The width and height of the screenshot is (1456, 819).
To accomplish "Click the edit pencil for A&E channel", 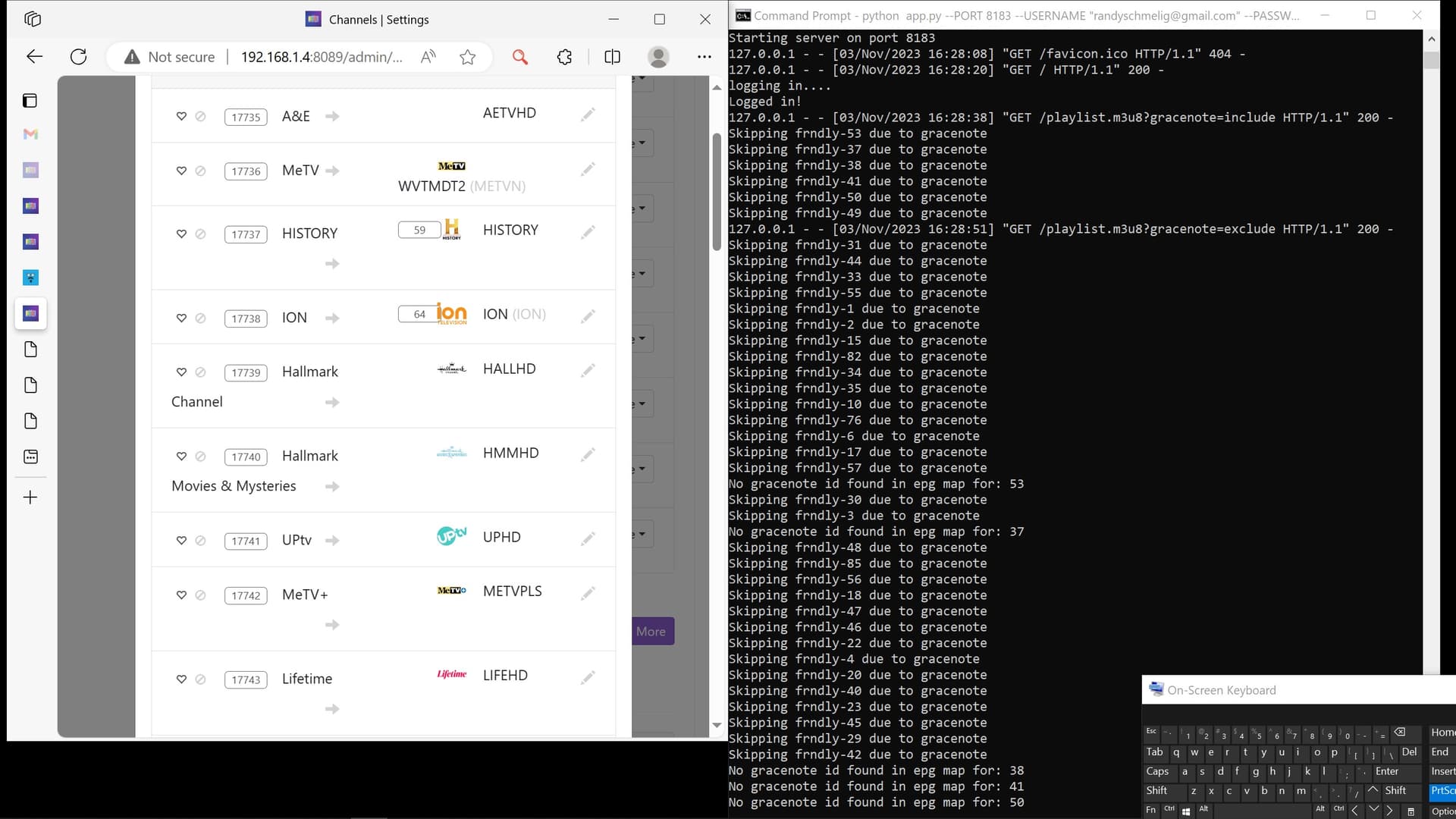I will pyautogui.click(x=588, y=115).
